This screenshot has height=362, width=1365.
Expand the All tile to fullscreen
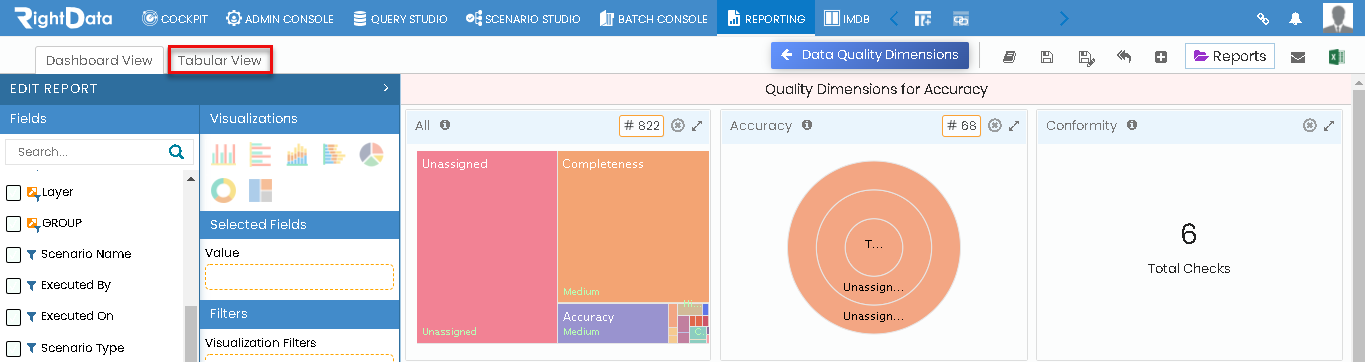click(x=697, y=126)
